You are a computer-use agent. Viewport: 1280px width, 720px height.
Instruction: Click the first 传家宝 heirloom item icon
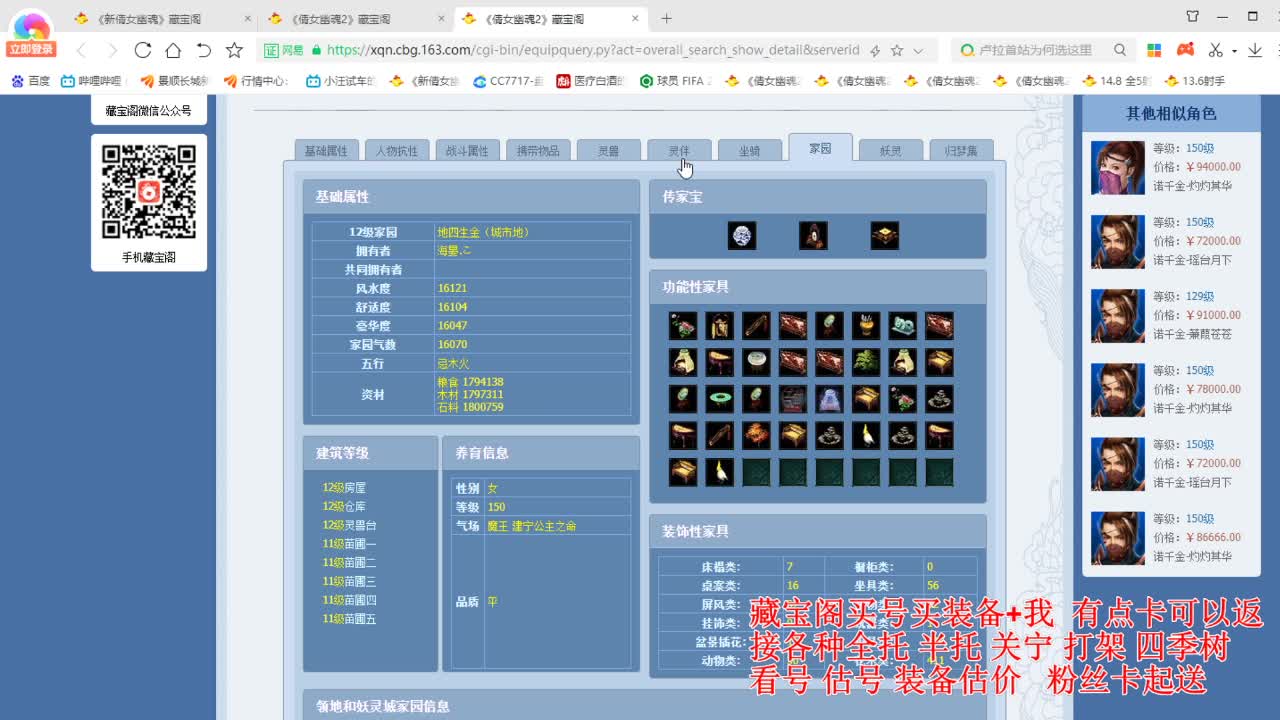(x=743, y=235)
